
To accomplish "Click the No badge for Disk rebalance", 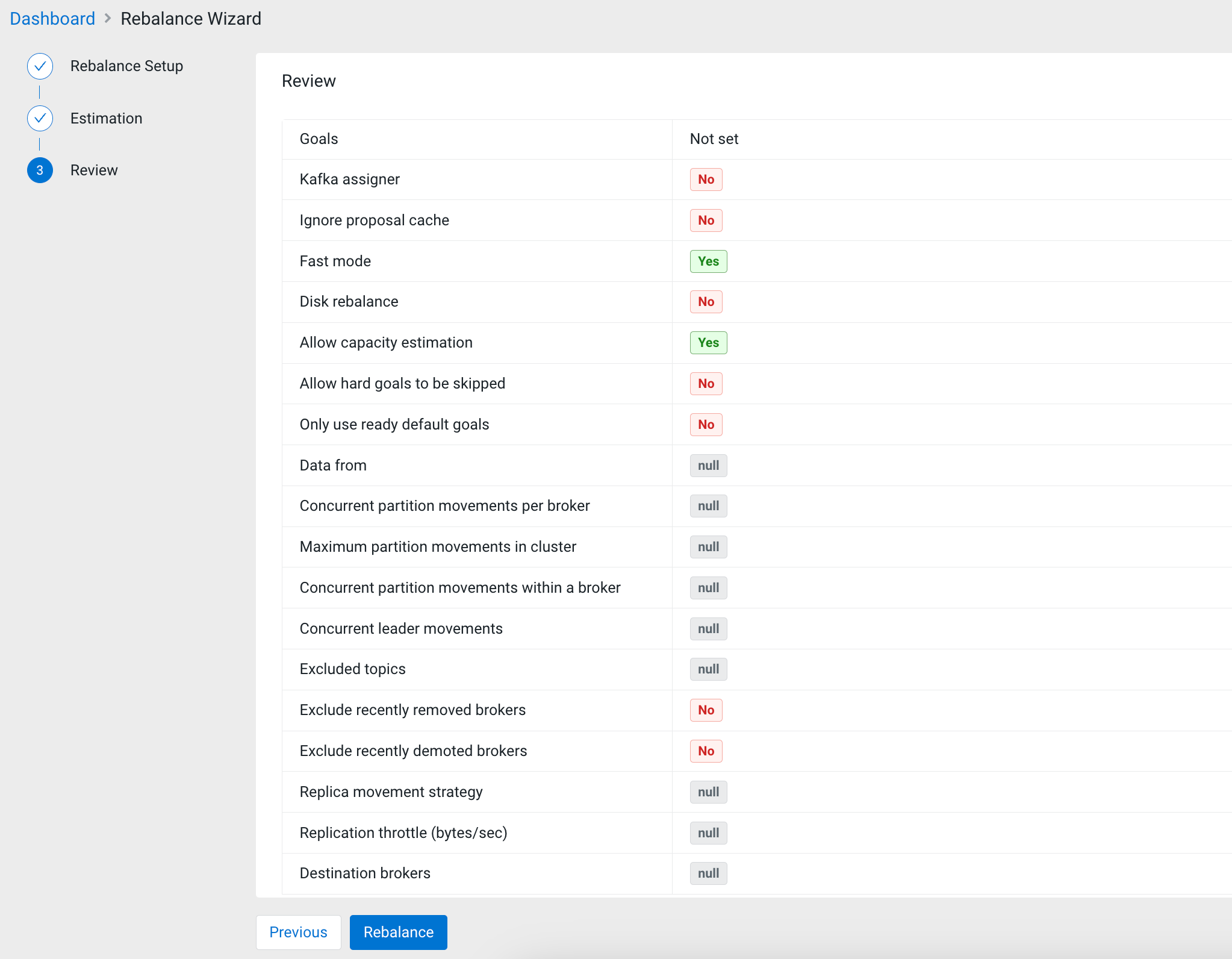I will [706, 302].
